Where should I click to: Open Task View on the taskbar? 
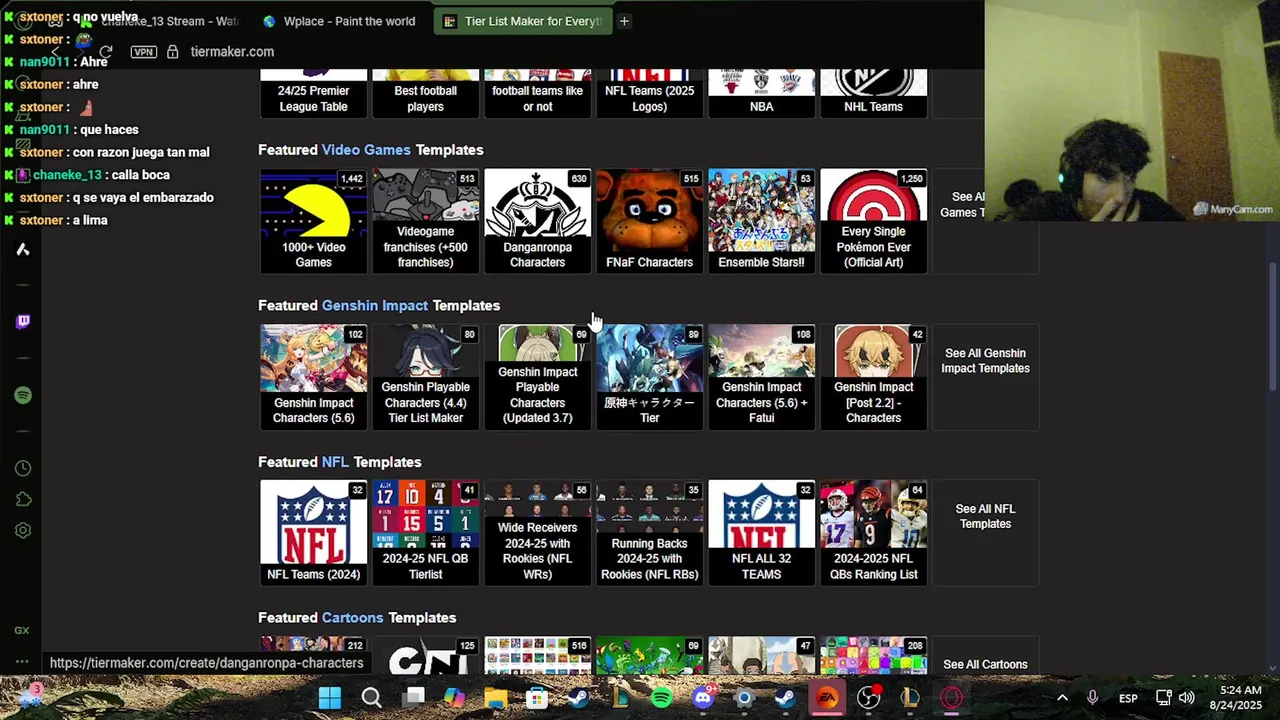413,698
